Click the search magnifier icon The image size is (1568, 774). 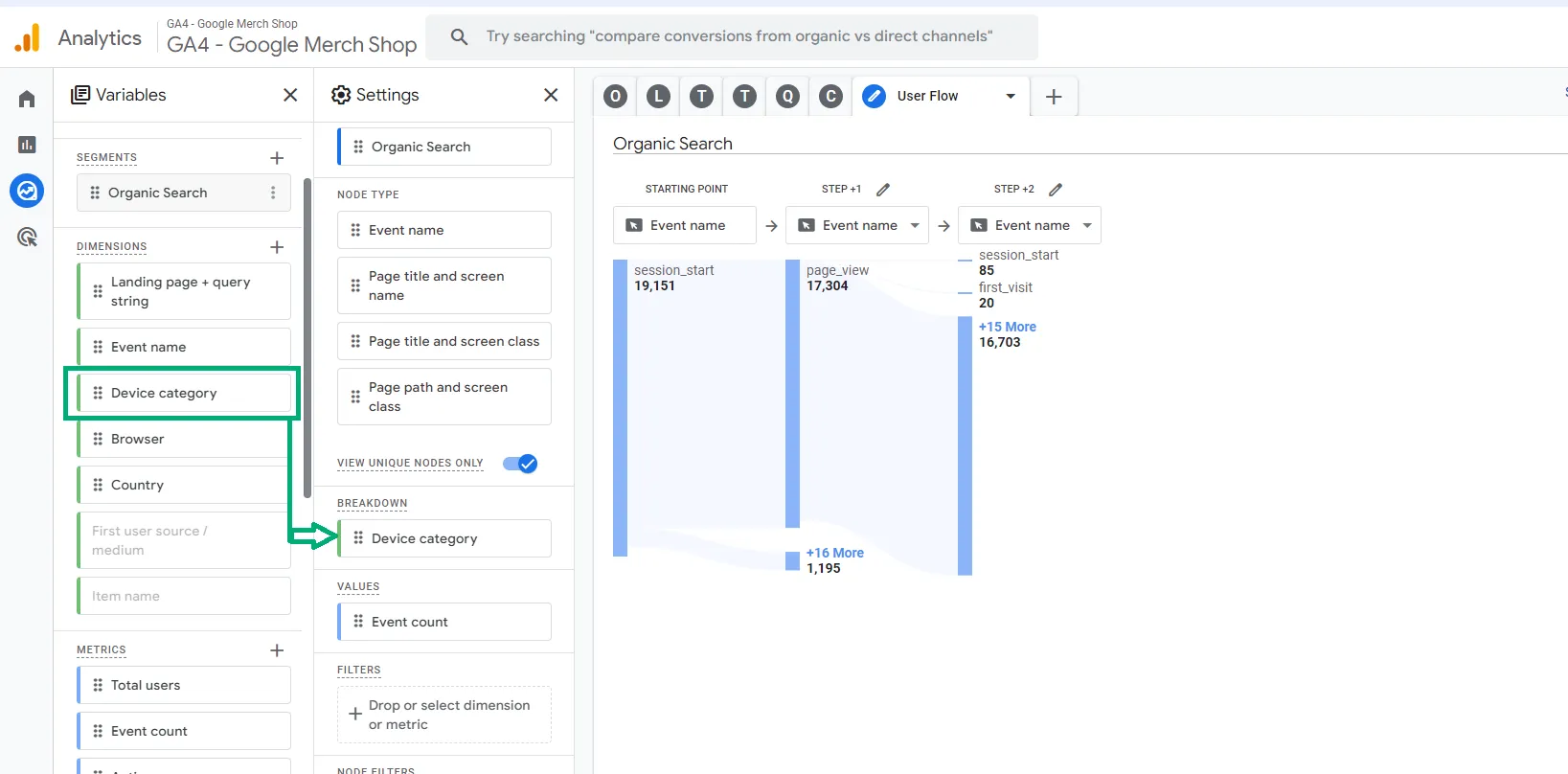click(459, 36)
